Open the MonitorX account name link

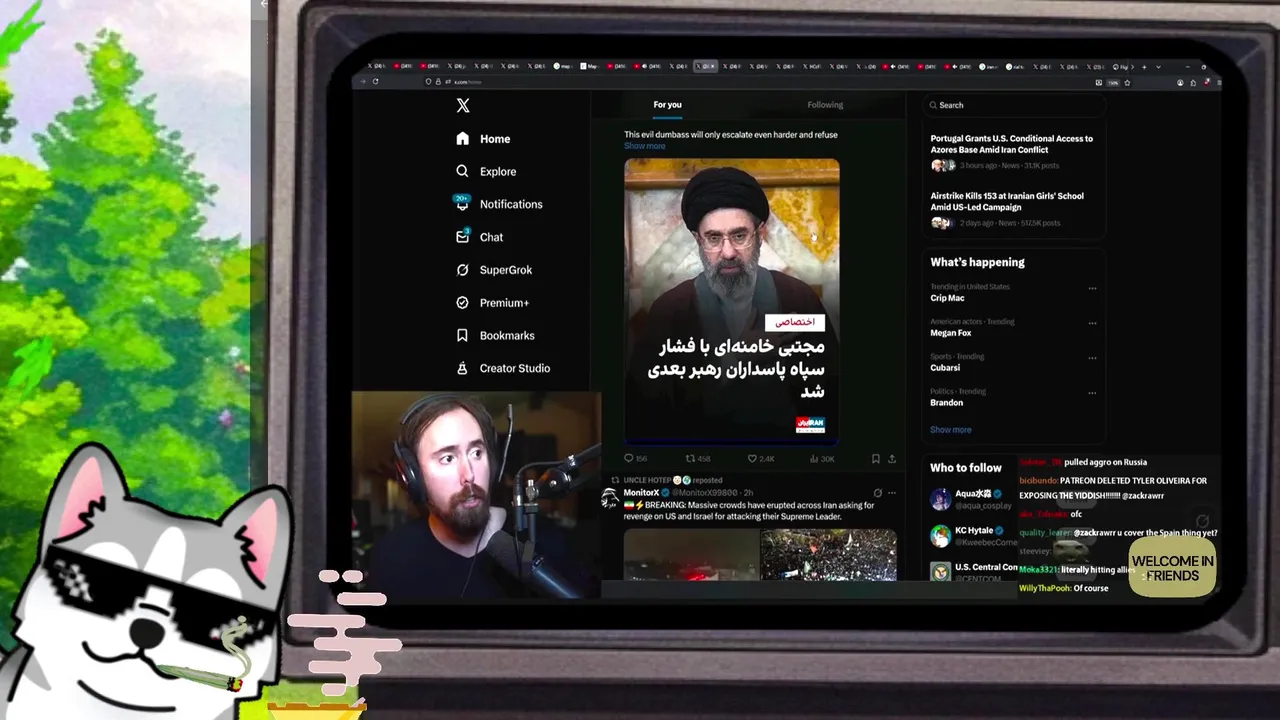tap(641, 493)
